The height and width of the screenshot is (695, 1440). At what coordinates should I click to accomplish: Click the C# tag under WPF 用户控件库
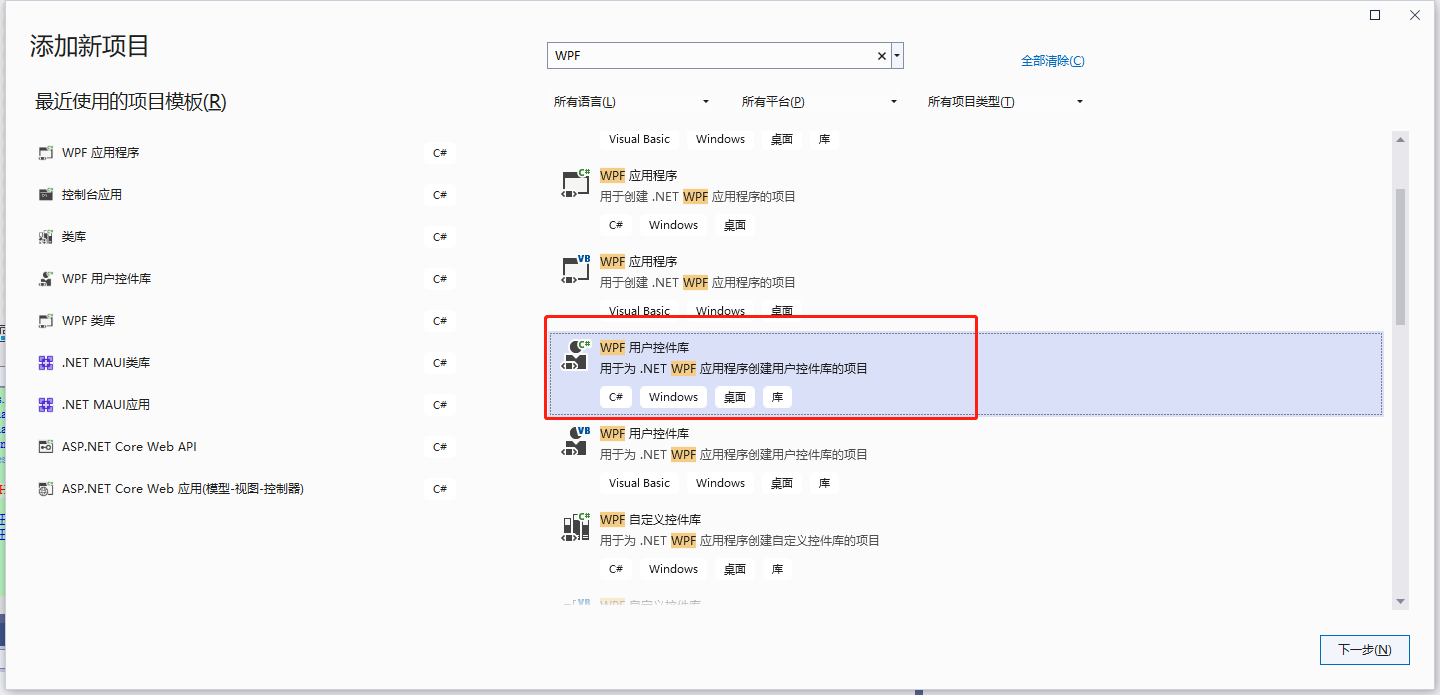616,397
